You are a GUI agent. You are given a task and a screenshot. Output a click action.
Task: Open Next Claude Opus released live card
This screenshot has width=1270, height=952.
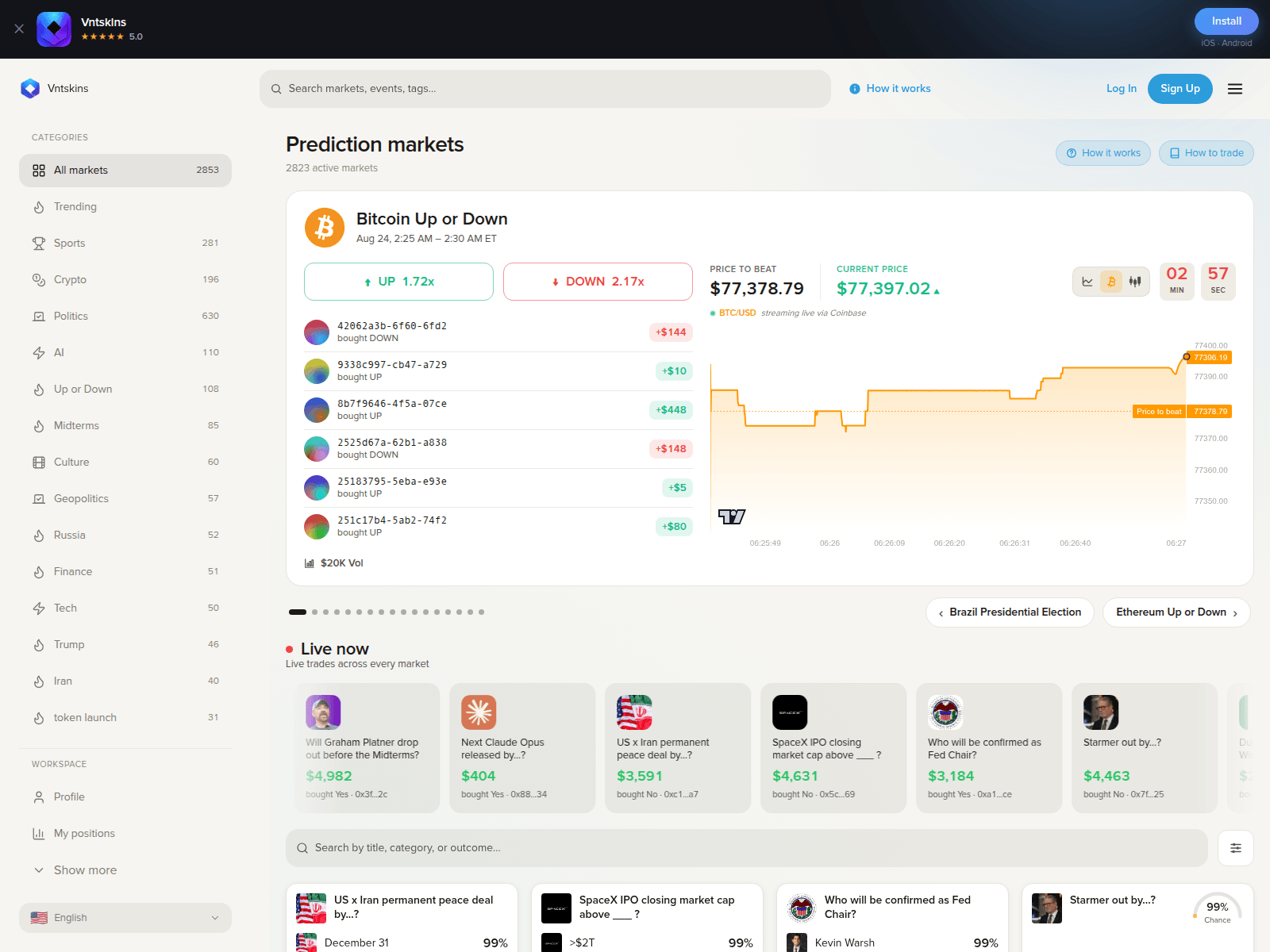(522, 748)
